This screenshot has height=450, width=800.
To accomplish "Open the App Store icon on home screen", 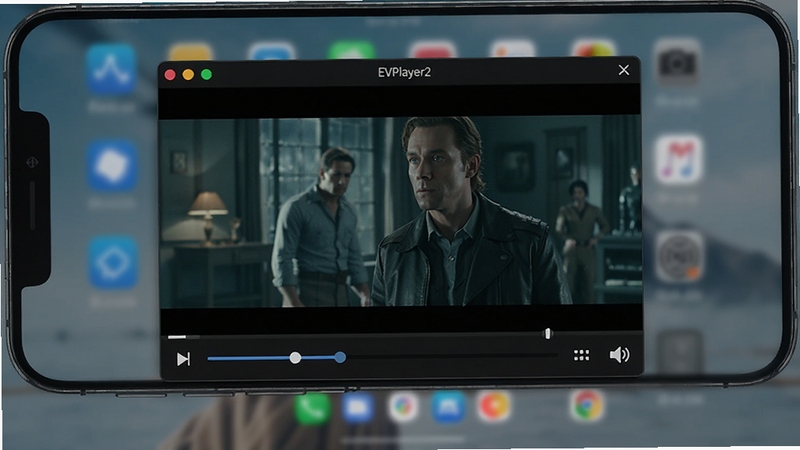I will pyautogui.click(x=111, y=69).
